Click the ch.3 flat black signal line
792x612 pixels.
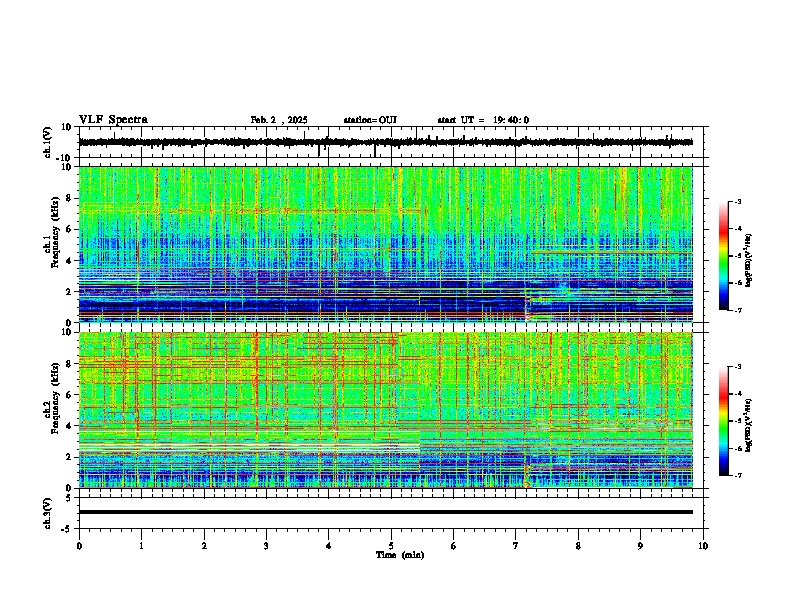pyautogui.click(x=385, y=512)
